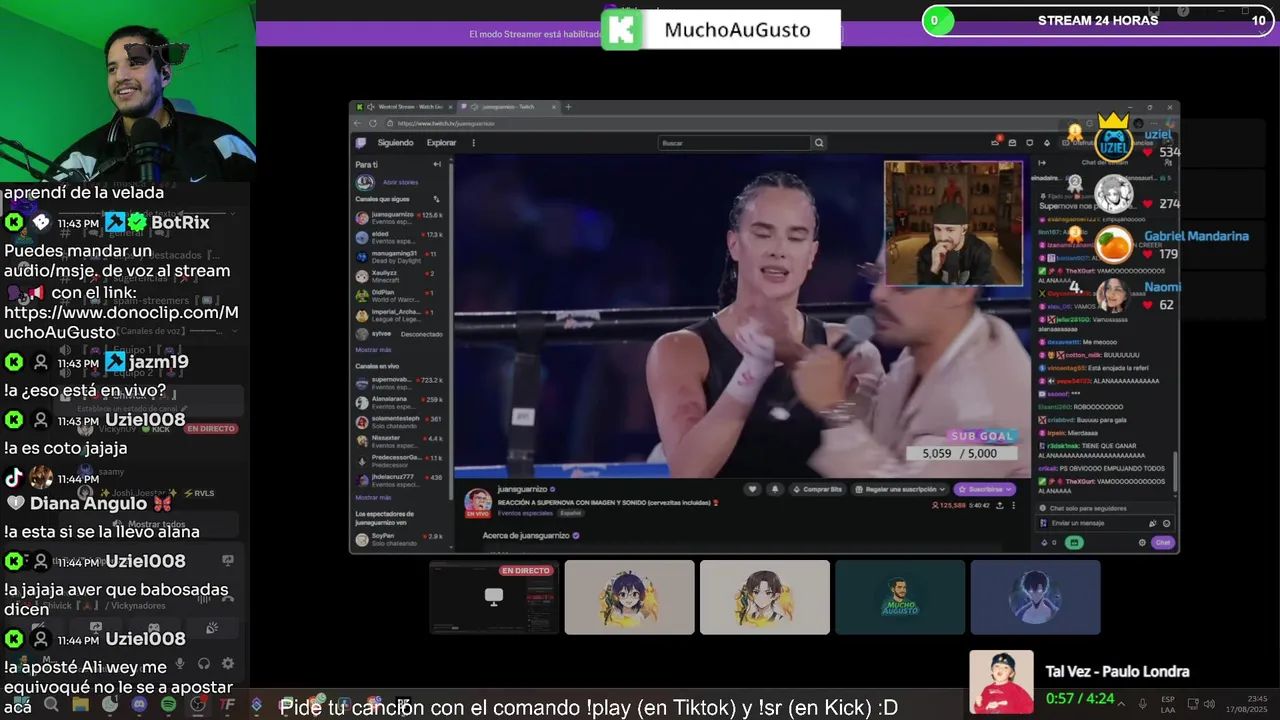
Task: Open Twitch notifications inbox icon
Action: pyautogui.click(x=1012, y=143)
